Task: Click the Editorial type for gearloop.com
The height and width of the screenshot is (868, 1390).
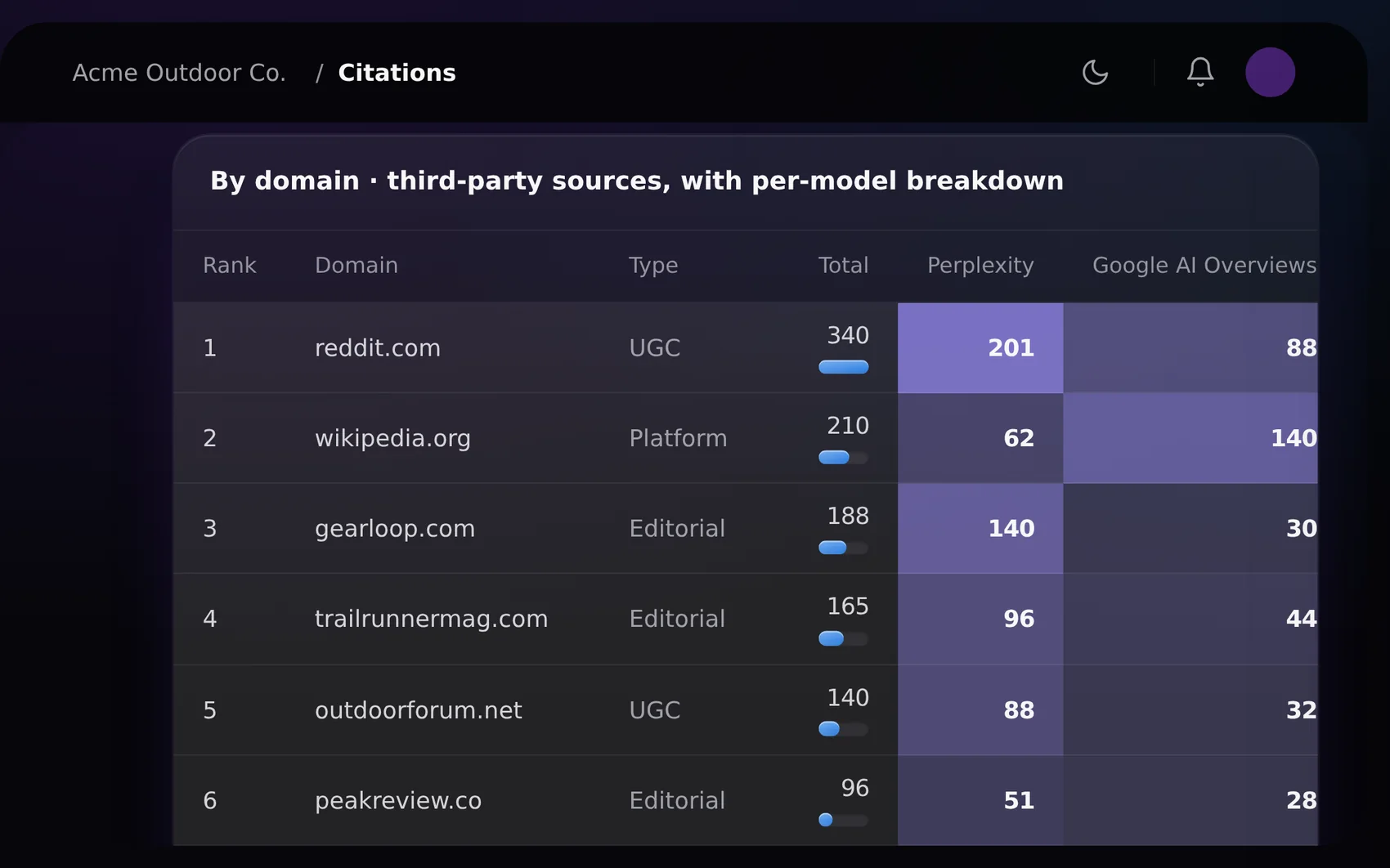Action: point(677,529)
